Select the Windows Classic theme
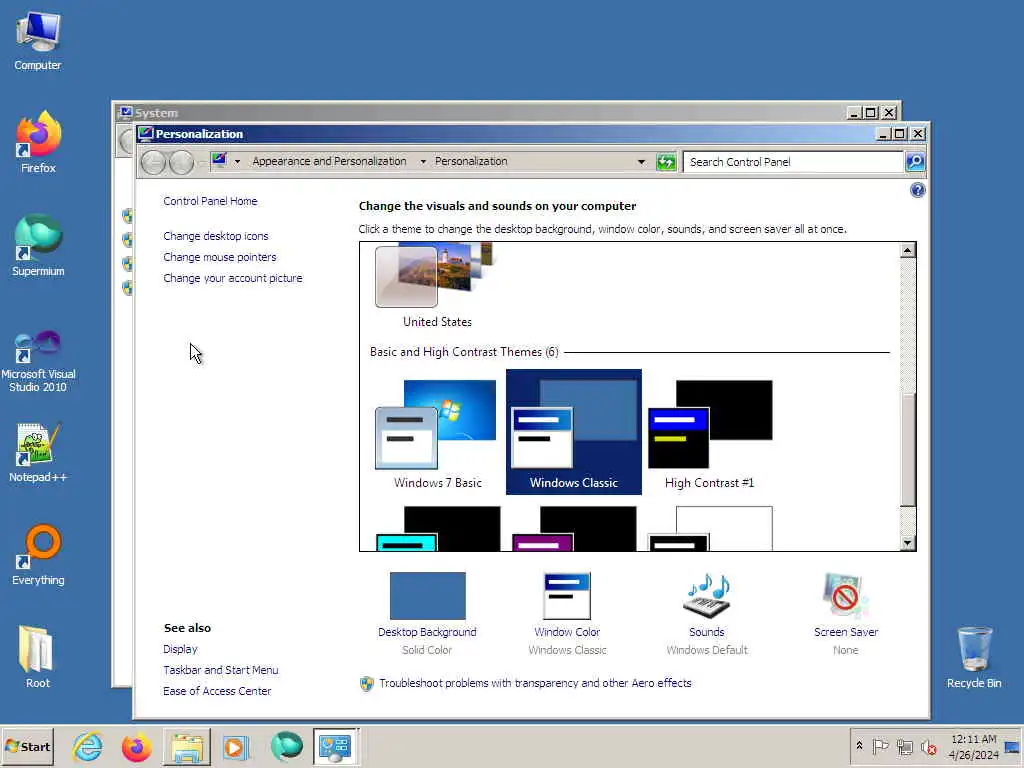Screen dimensions: 1024x768 coord(573,432)
